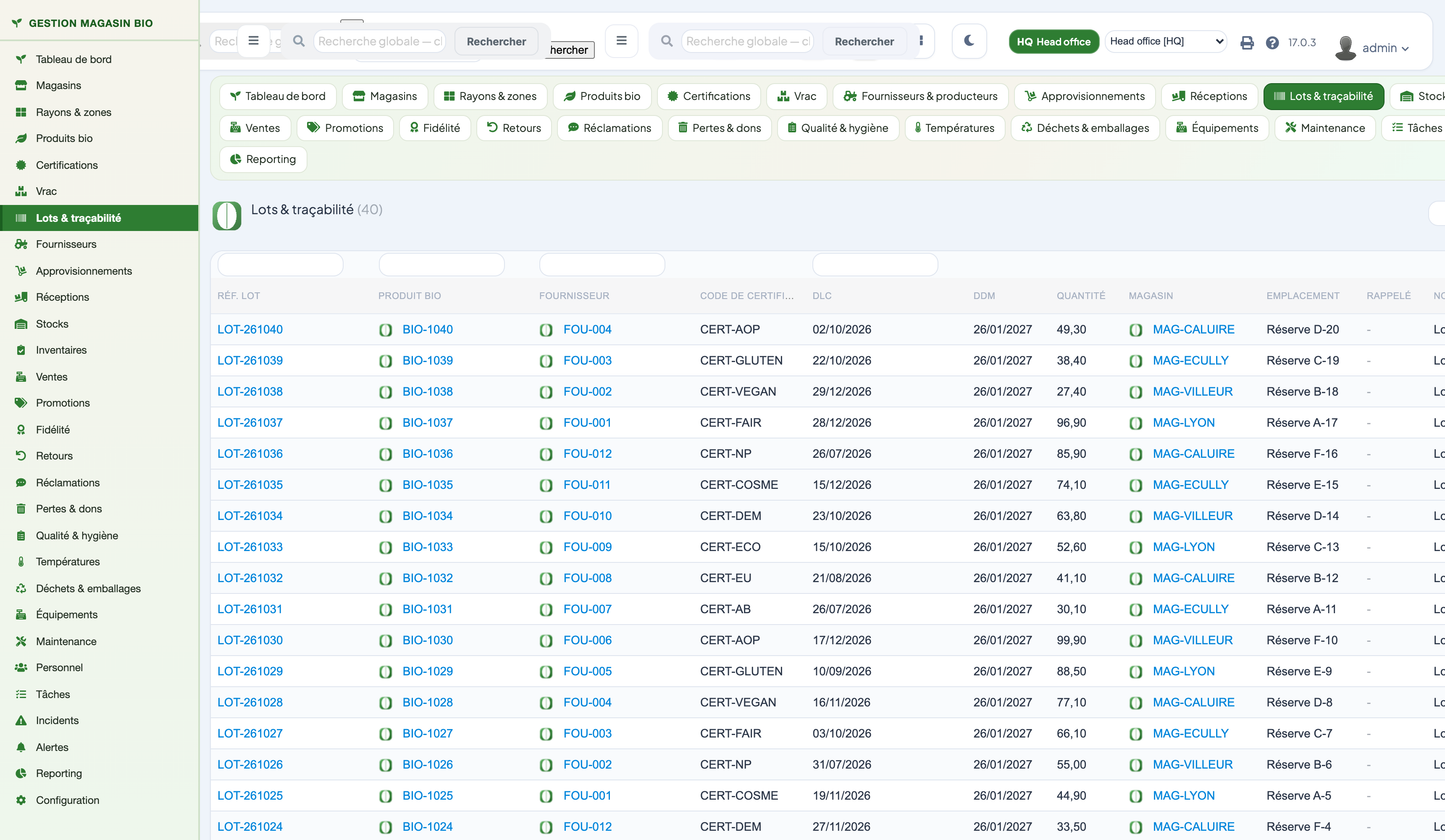This screenshot has width=1445, height=840.
Task: Click the right-hand Rechercher button
Action: pos(864,41)
